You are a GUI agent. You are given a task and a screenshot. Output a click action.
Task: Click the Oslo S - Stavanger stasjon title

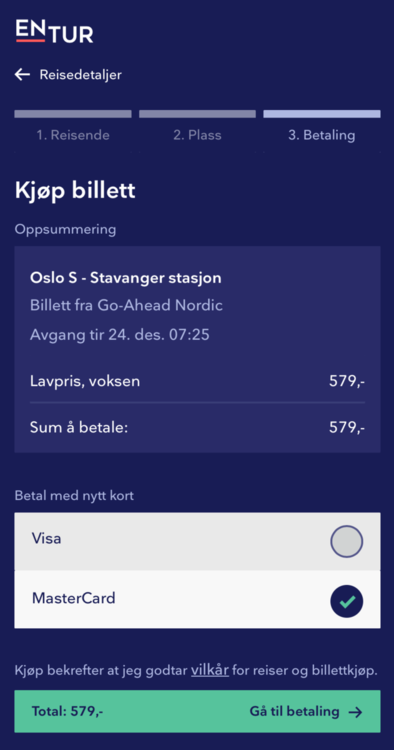126,278
